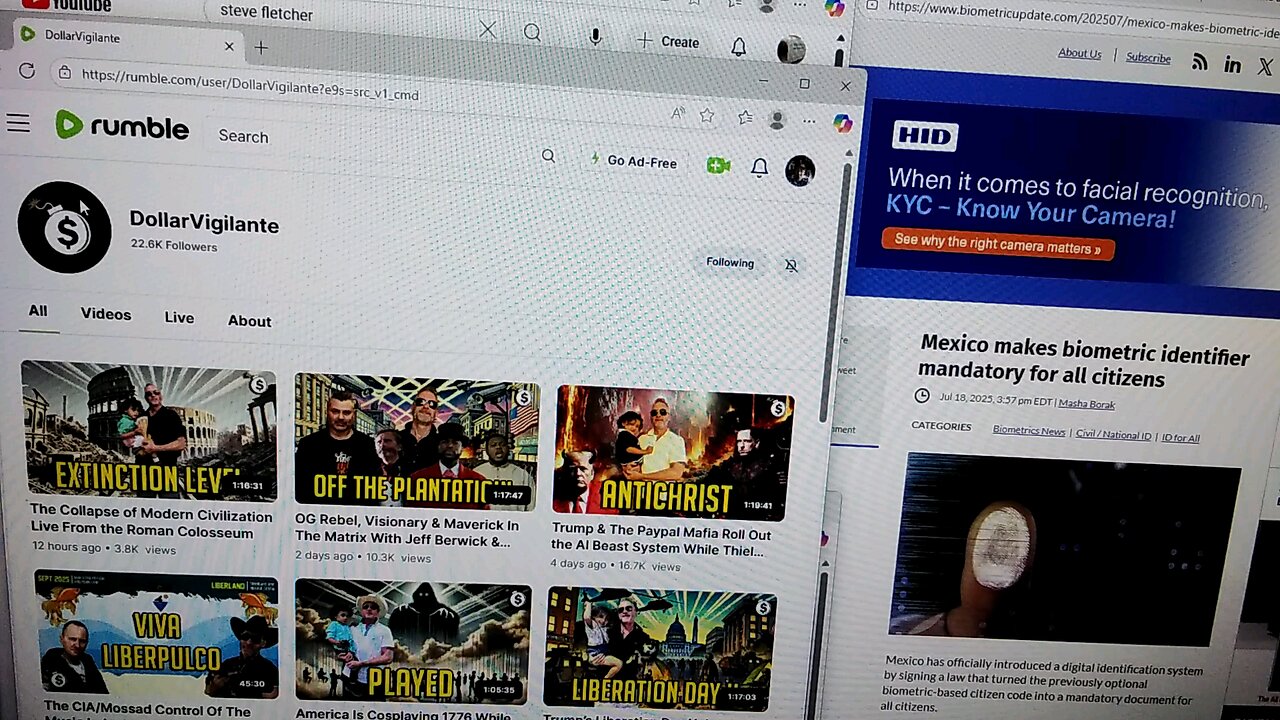The width and height of the screenshot is (1280, 720).
Task: Click the DollarVigilante channel avatar
Action: point(65,227)
